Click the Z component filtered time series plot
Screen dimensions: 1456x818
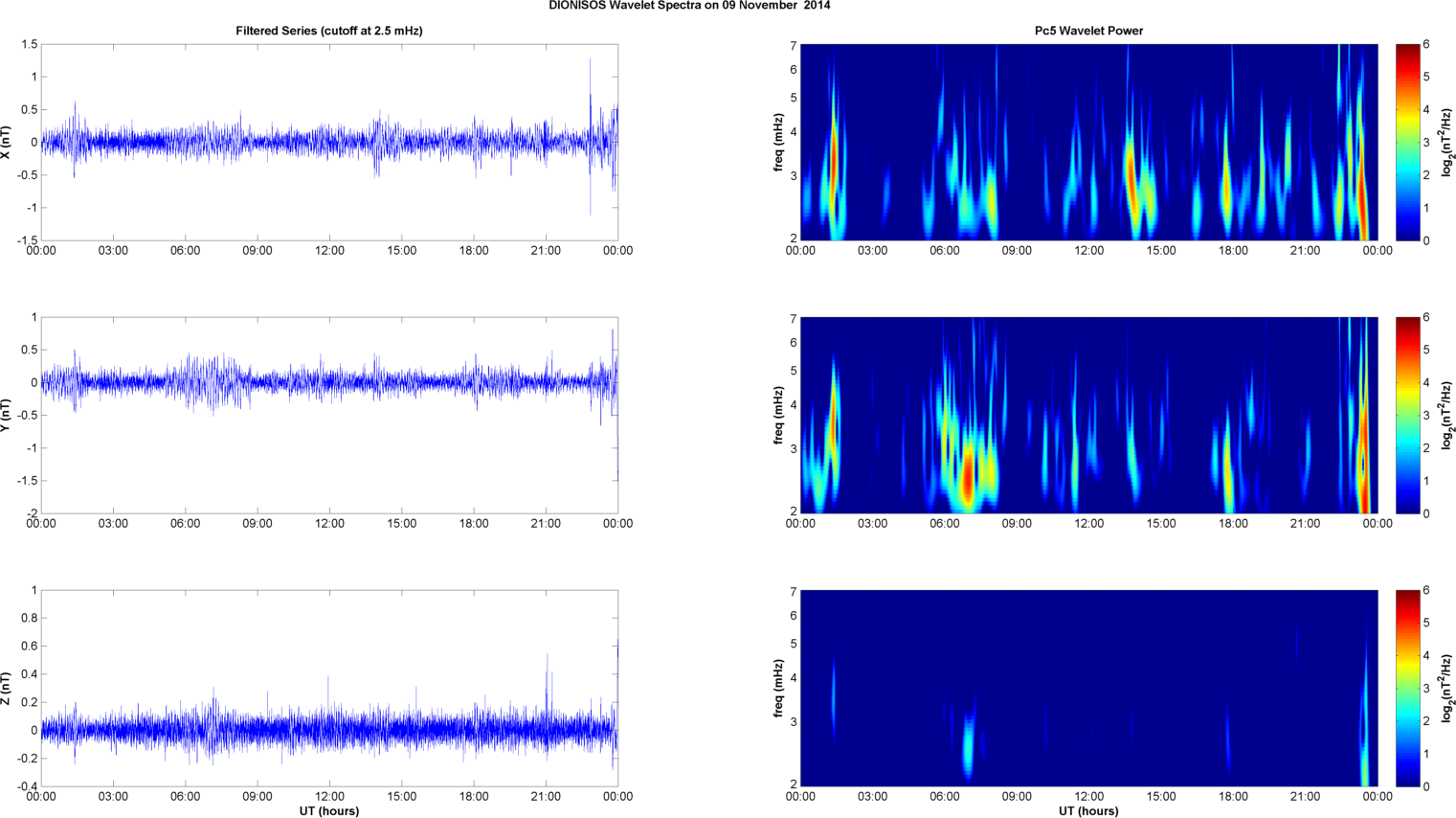pyautogui.click(x=329, y=688)
